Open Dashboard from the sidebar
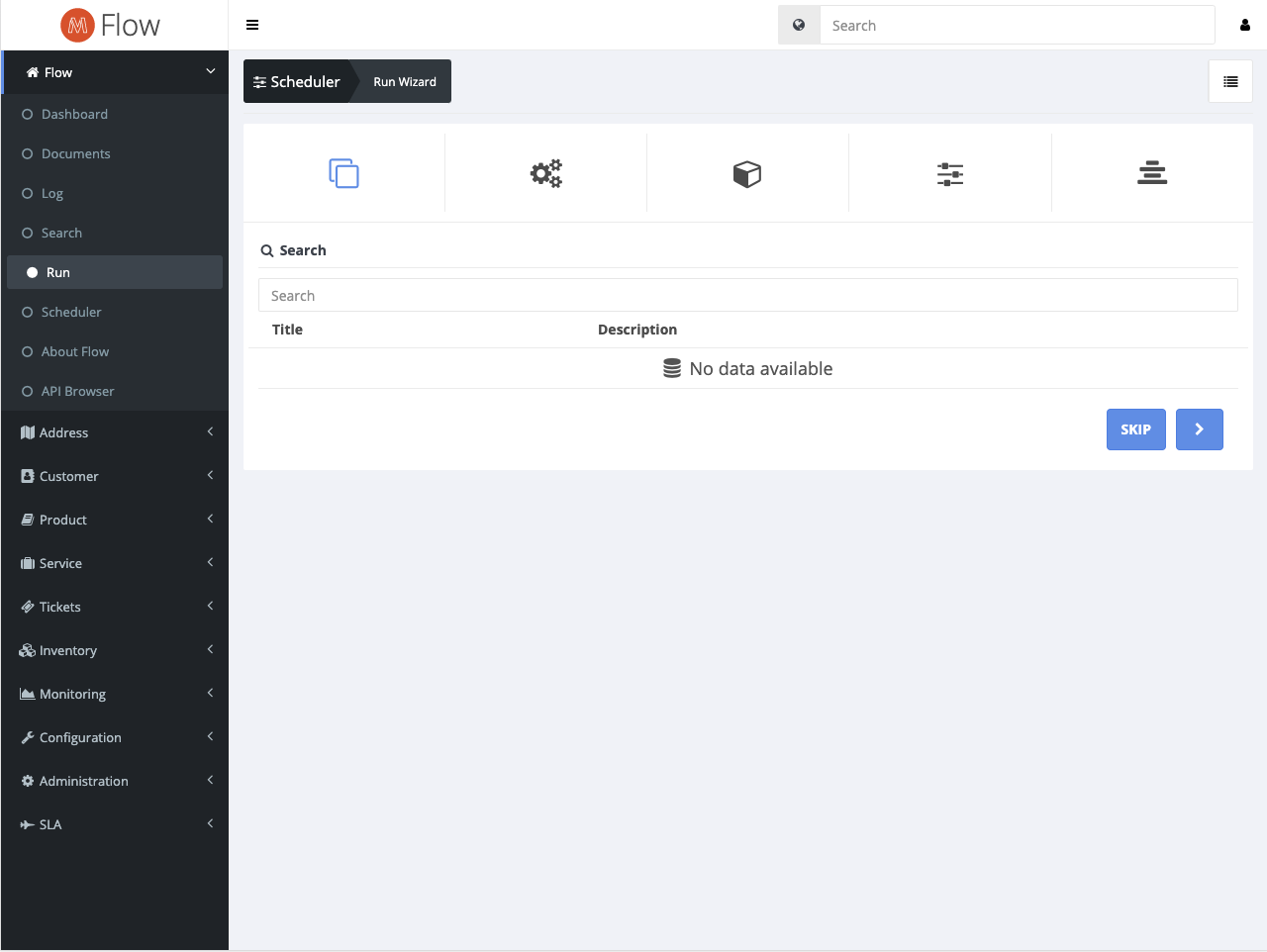This screenshot has height=952, width=1267. pyautogui.click(x=74, y=114)
